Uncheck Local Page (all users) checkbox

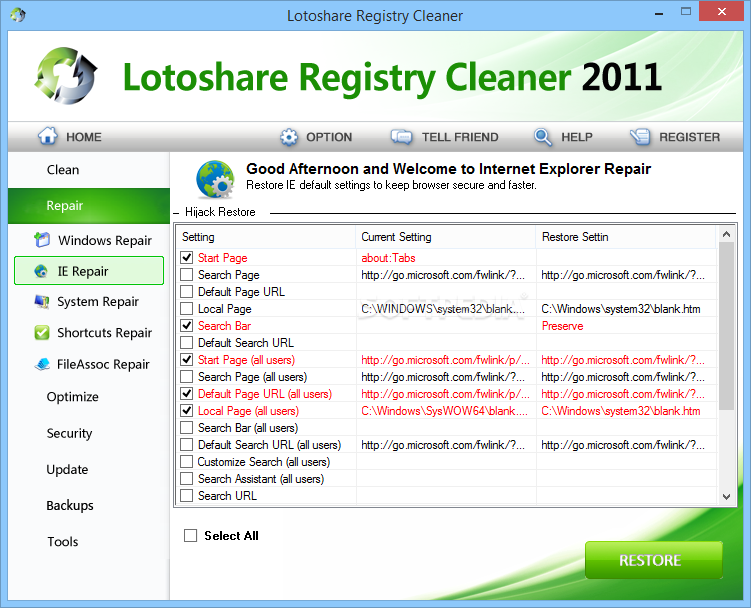(x=187, y=411)
